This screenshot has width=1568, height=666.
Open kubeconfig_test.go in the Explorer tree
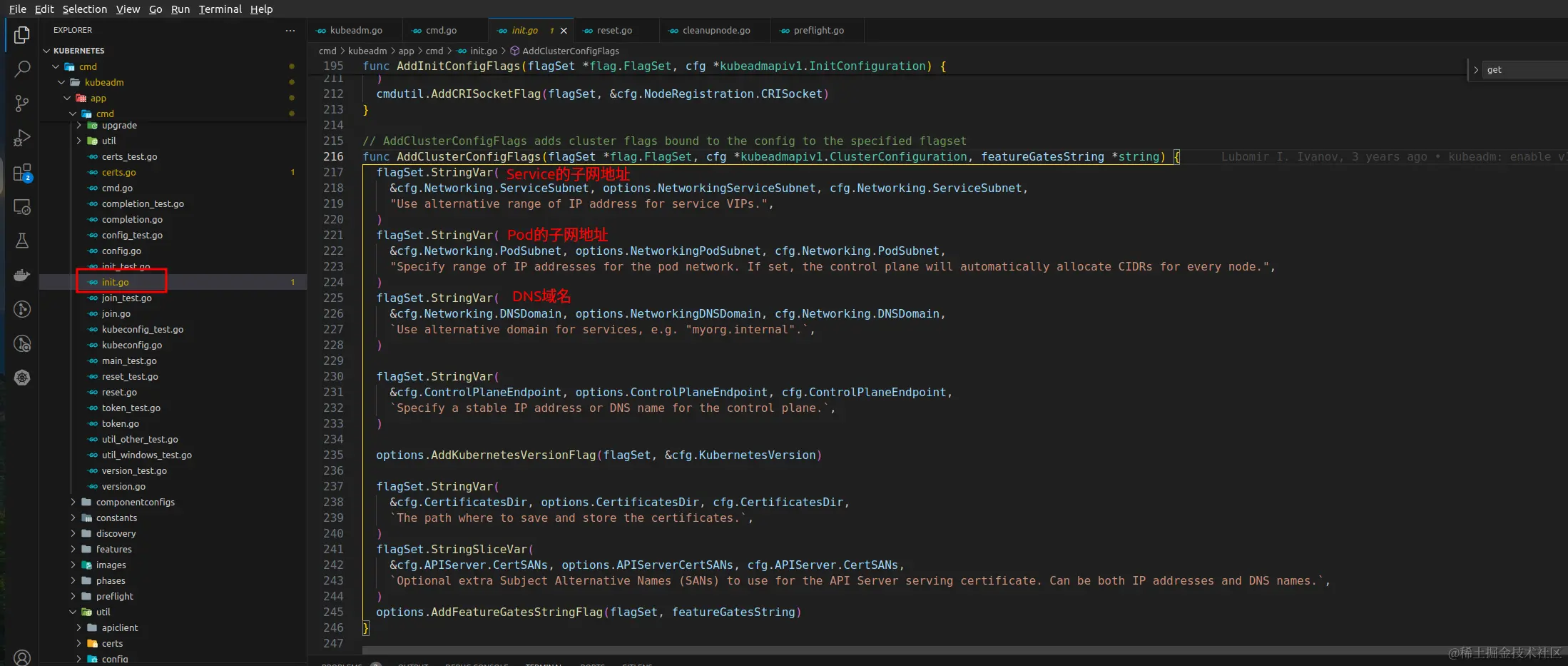[173, 329]
